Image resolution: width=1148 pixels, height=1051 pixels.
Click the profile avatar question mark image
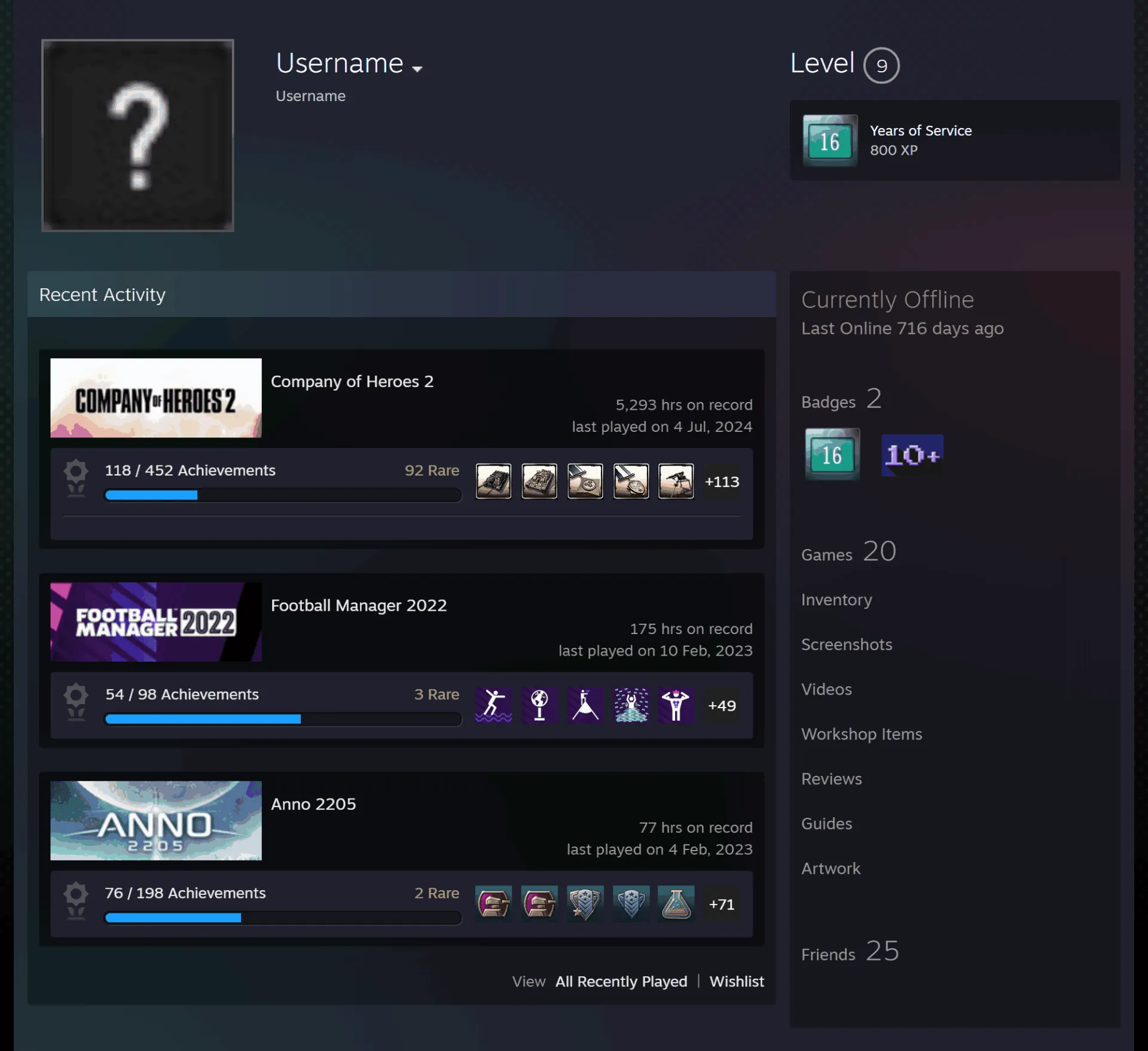[x=138, y=135]
